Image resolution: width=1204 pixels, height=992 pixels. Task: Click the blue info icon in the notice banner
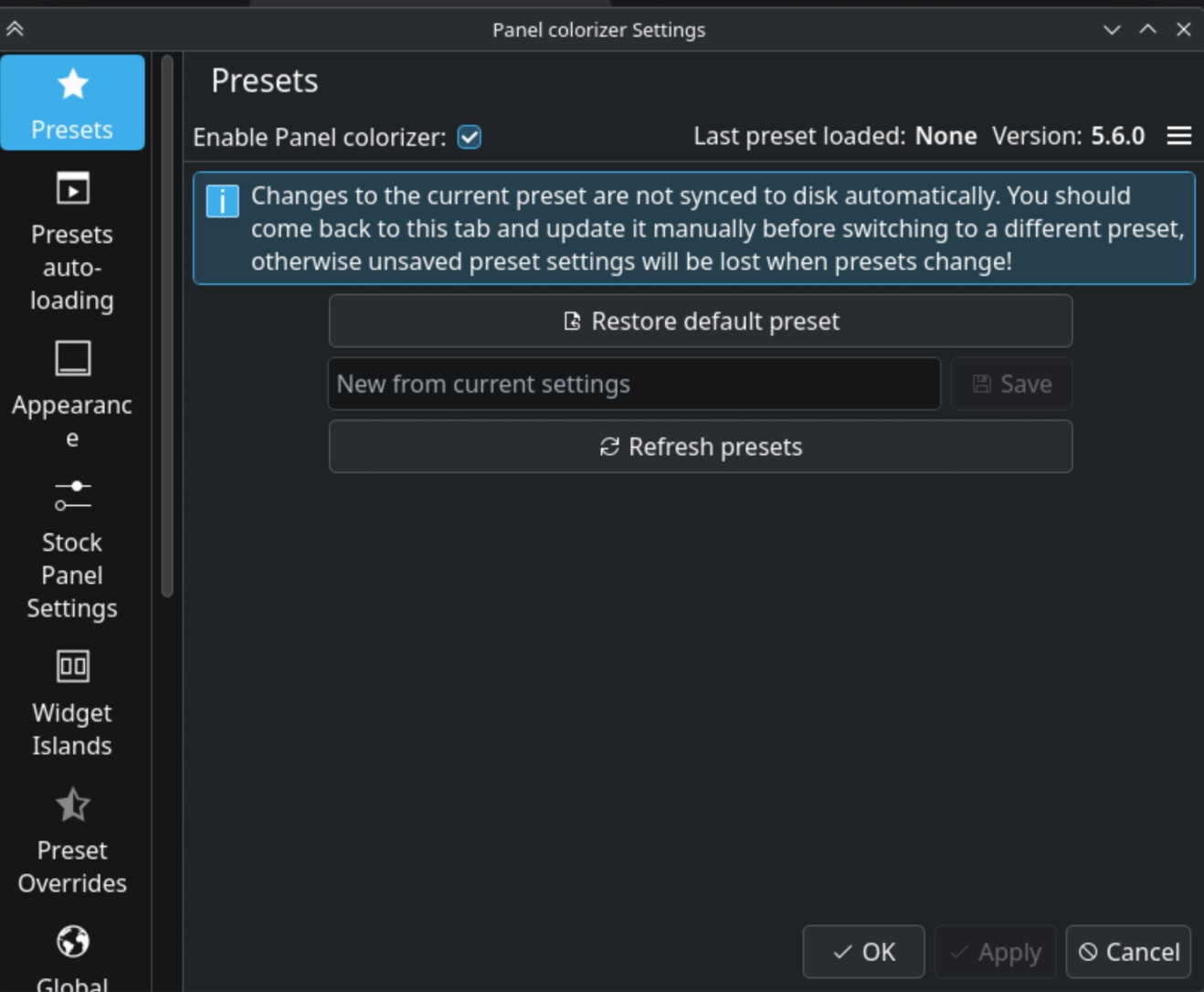click(222, 201)
